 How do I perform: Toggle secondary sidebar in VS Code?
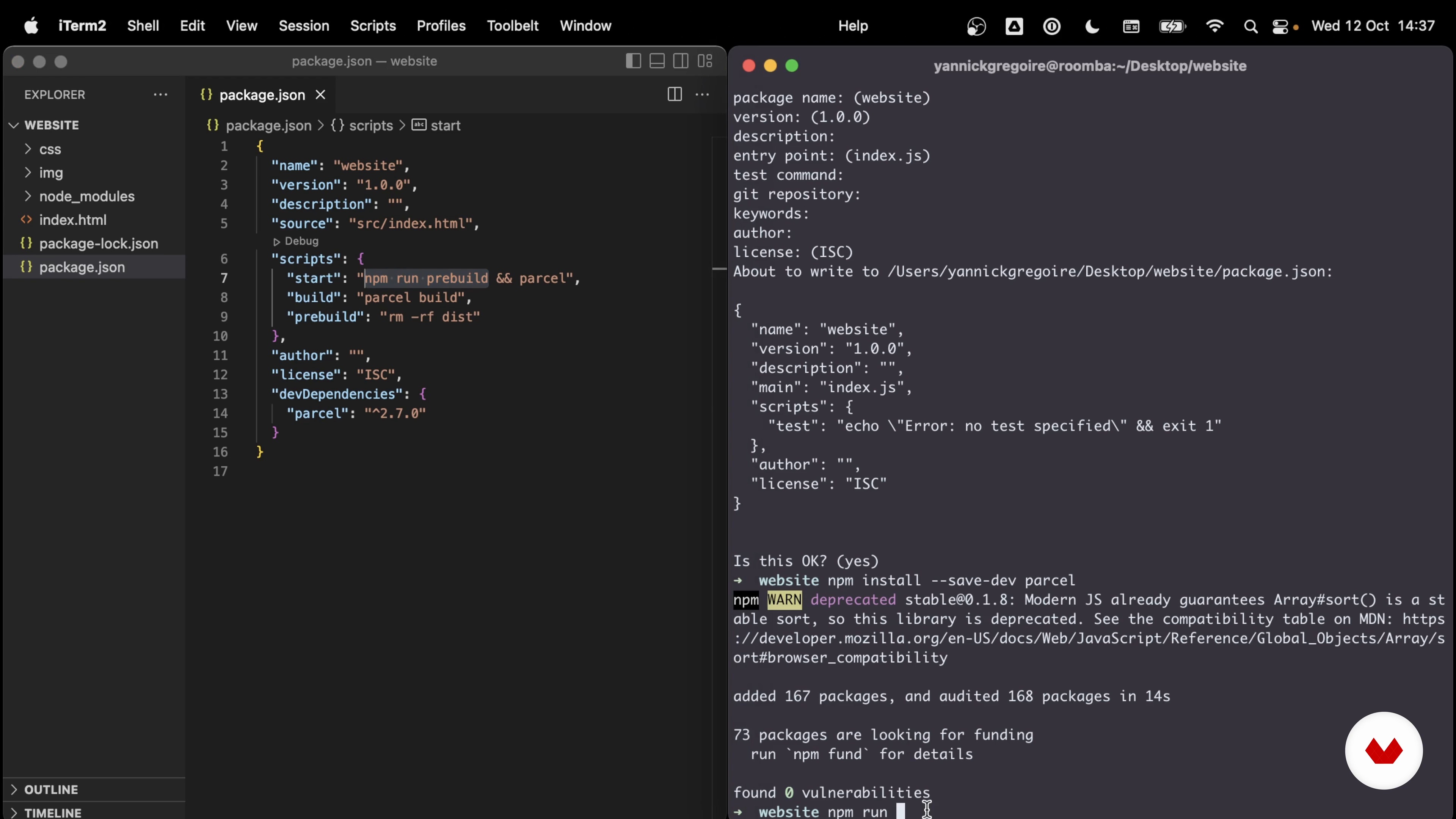(681, 61)
